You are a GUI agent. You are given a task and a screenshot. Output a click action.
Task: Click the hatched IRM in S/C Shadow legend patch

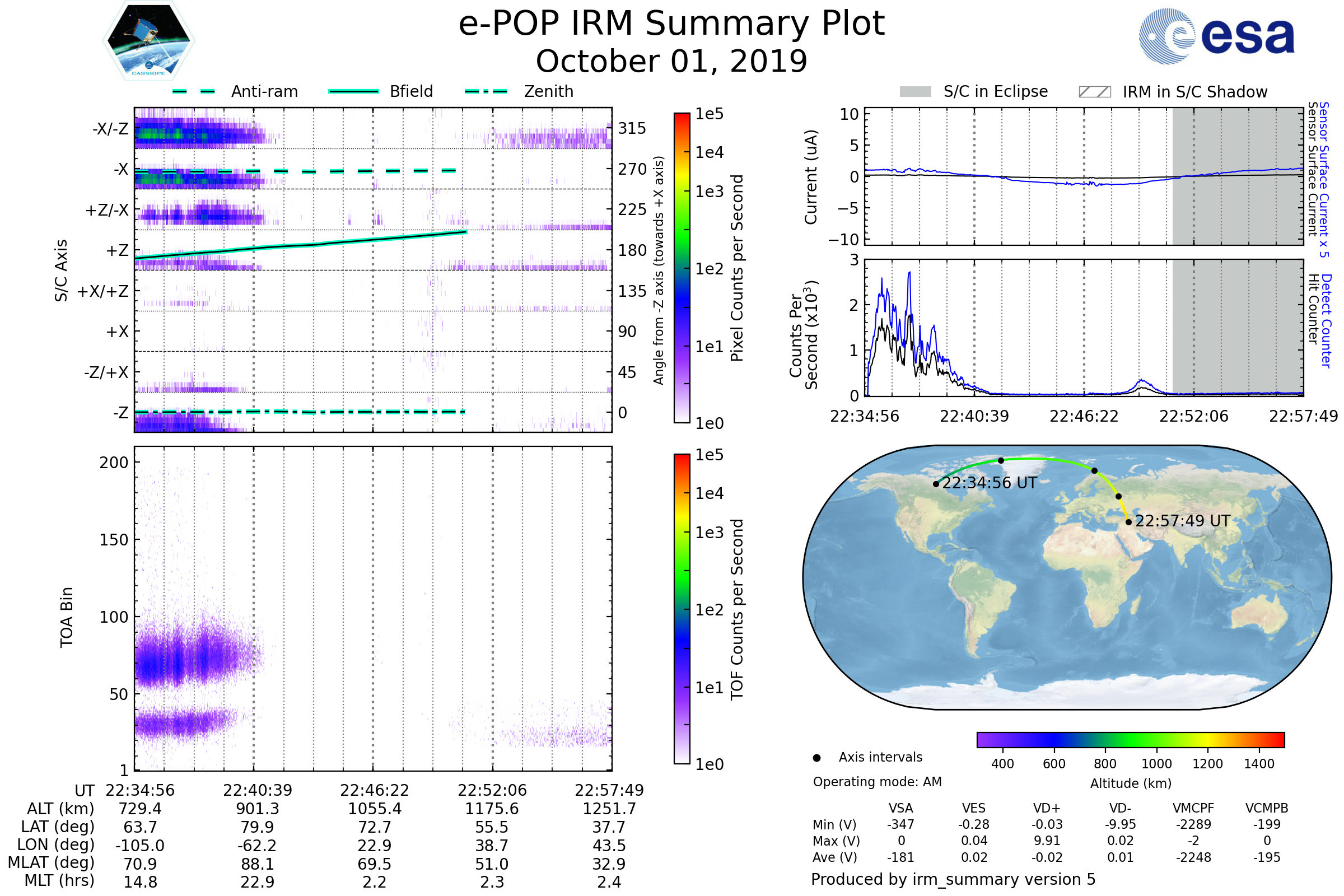pyautogui.click(x=1094, y=92)
